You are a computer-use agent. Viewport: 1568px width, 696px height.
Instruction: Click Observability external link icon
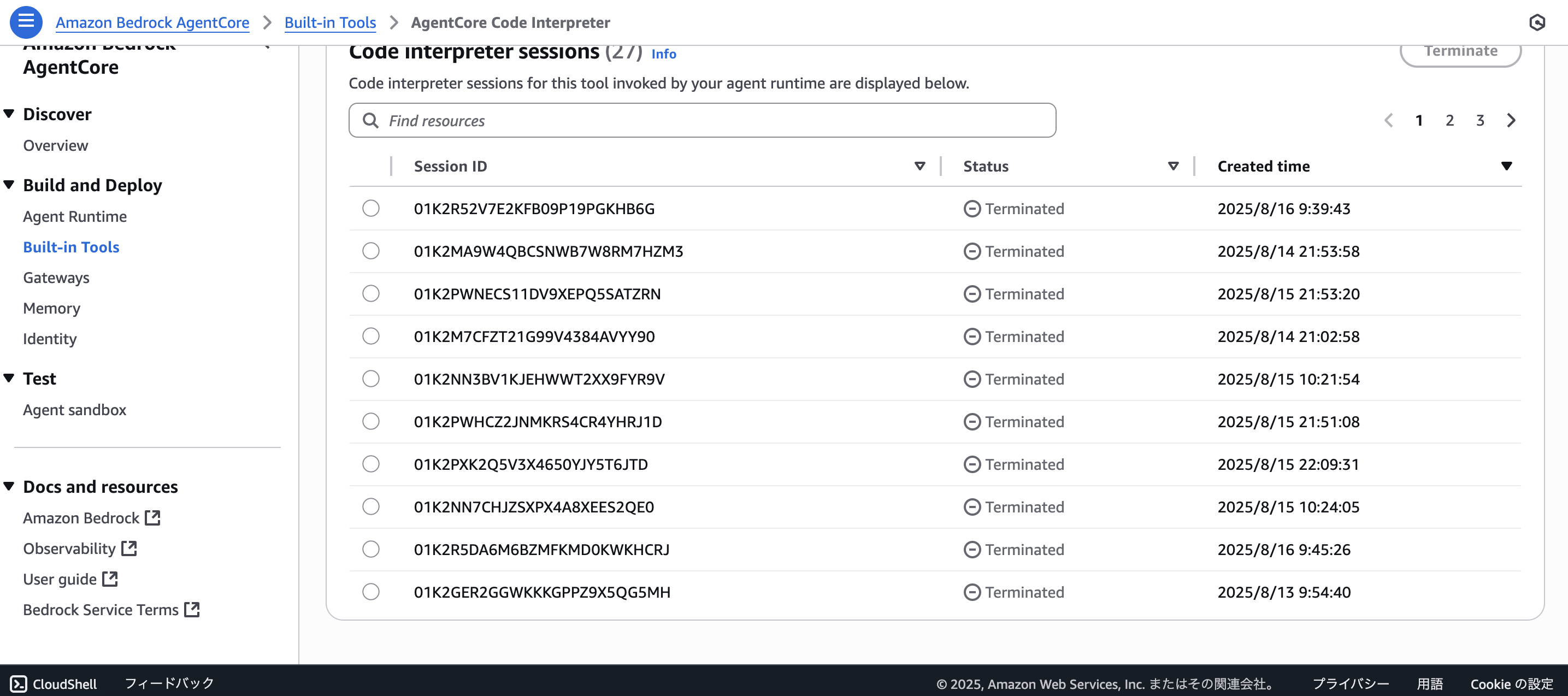129,548
